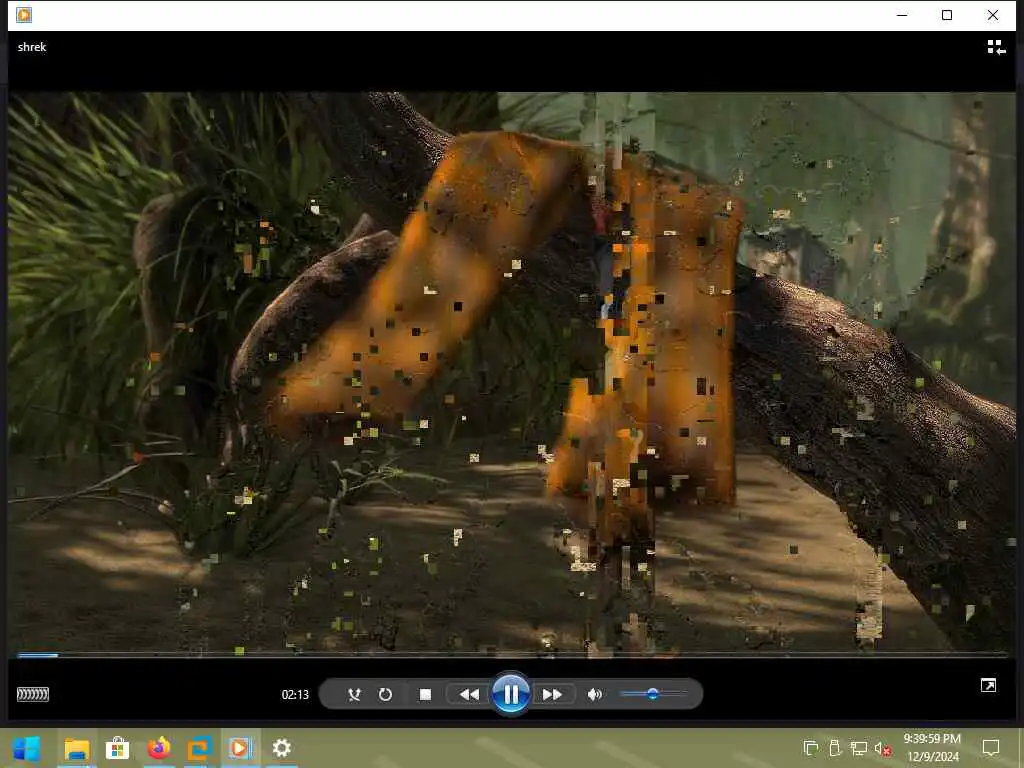Mute the player volume
The image size is (1024, 768).
click(594, 694)
